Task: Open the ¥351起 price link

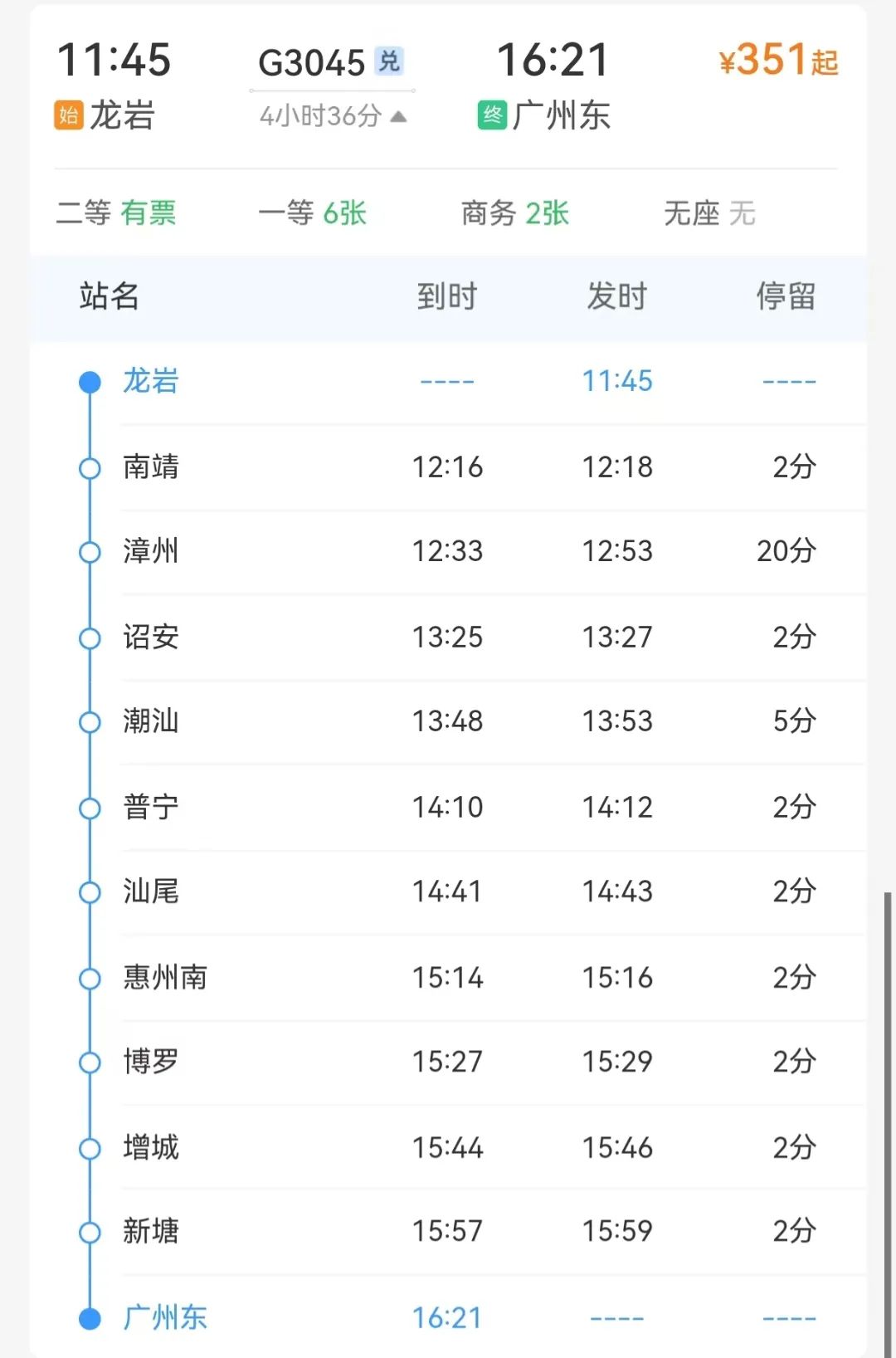Action: (x=778, y=61)
